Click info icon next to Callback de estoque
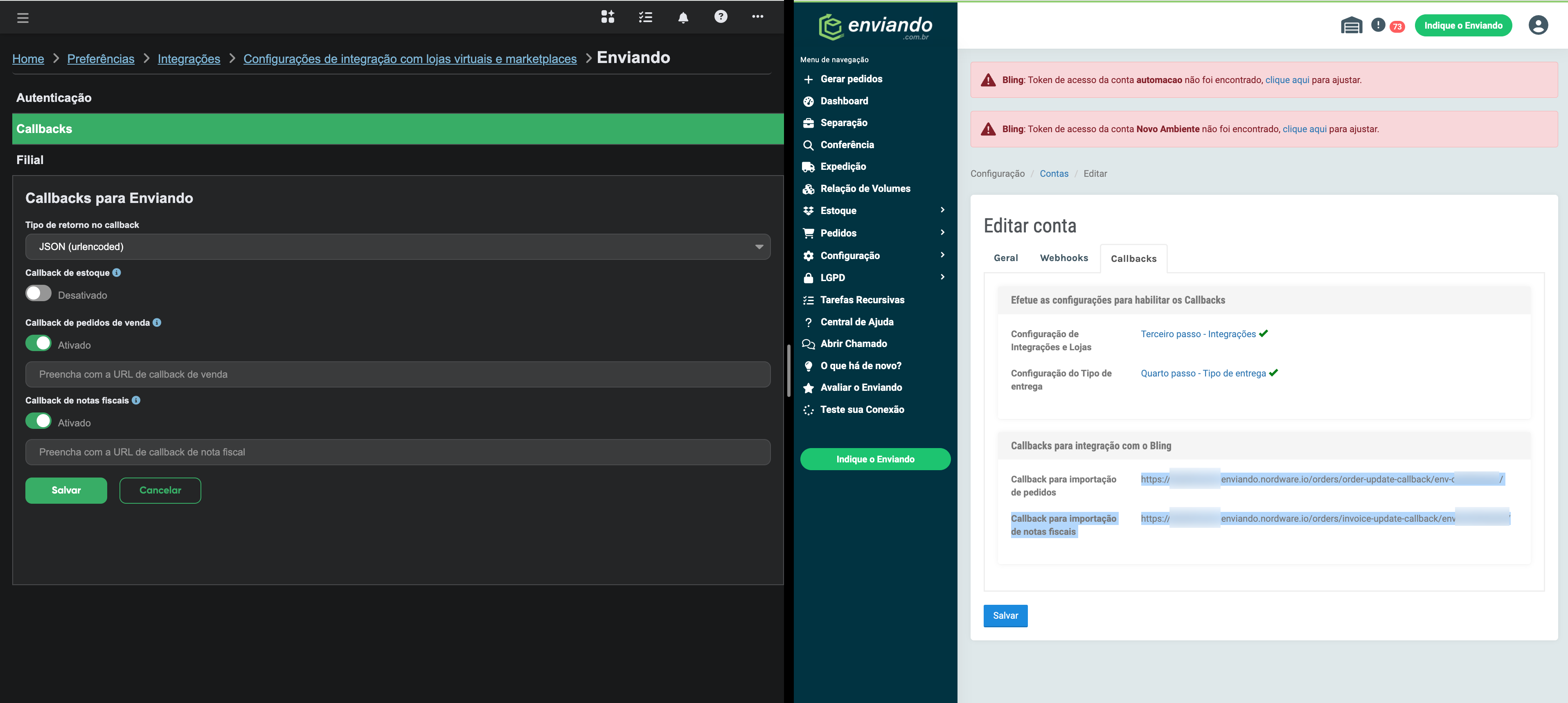This screenshot has width=1568, height=703. [116, 273]
